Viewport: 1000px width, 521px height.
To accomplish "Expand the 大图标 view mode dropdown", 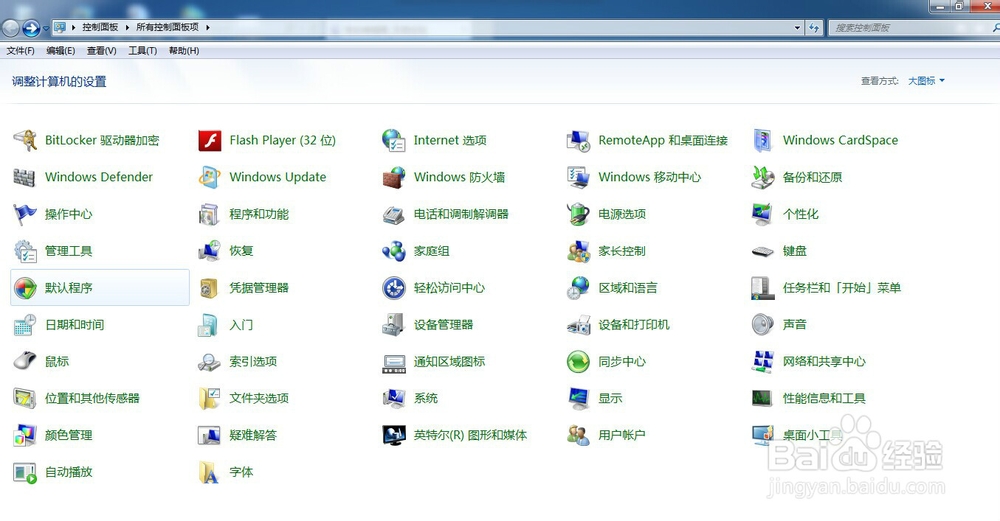I will pyautogui.click(x=926, y=81).
